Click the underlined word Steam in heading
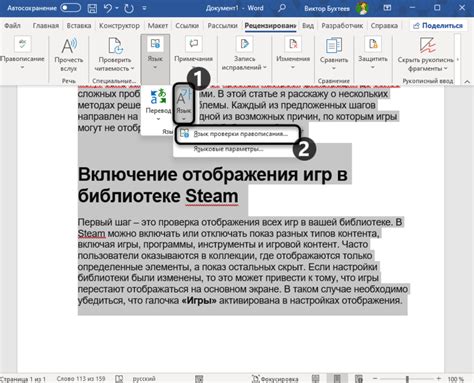 point(212,196)
